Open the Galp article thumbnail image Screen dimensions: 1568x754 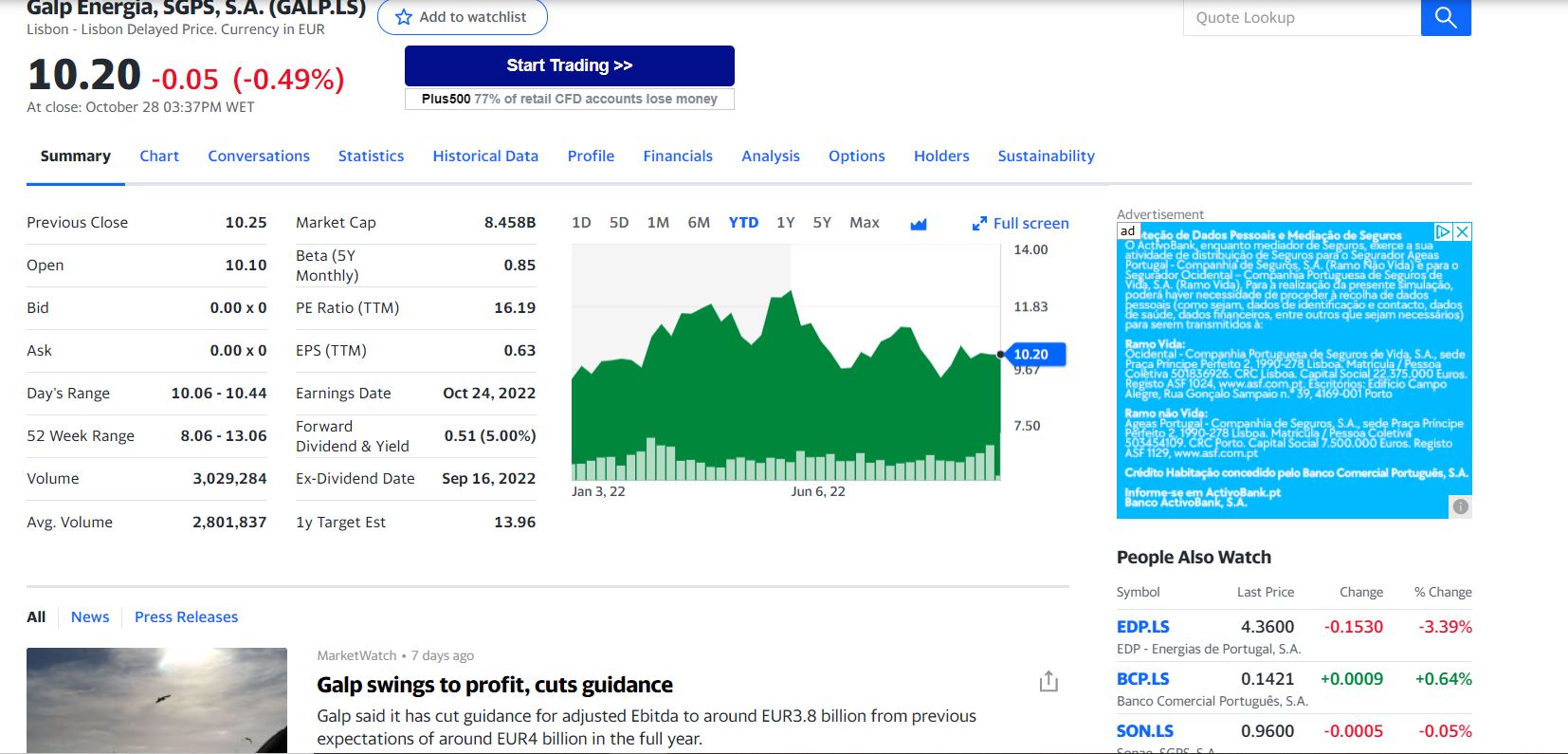click(x=156, y=701)
